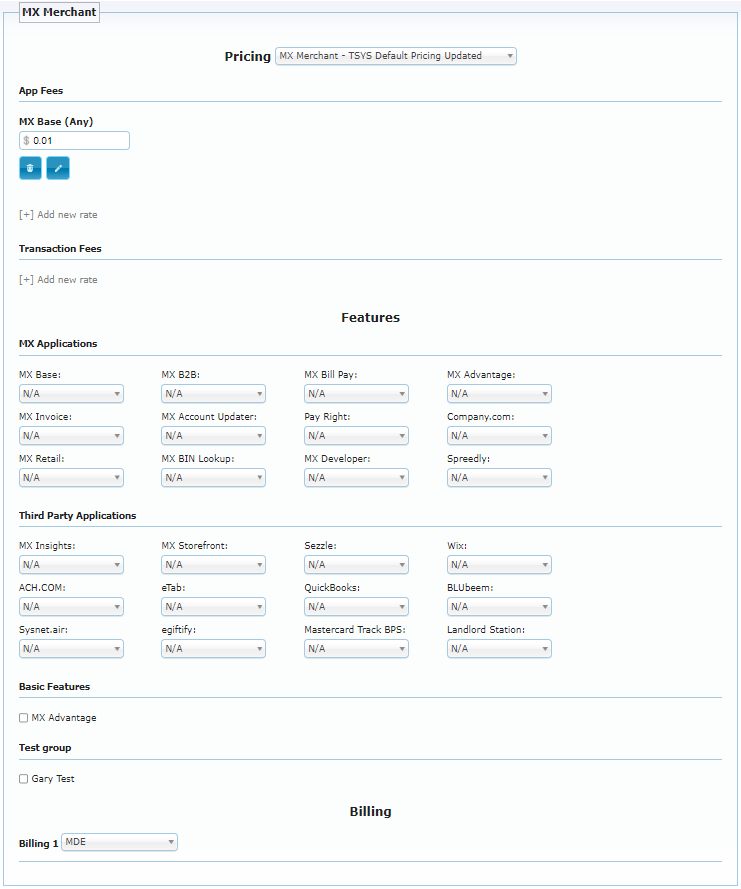Open the MX Storefront dropdown
This screenshot has width=741, height=889.
[x=214, y=565]
